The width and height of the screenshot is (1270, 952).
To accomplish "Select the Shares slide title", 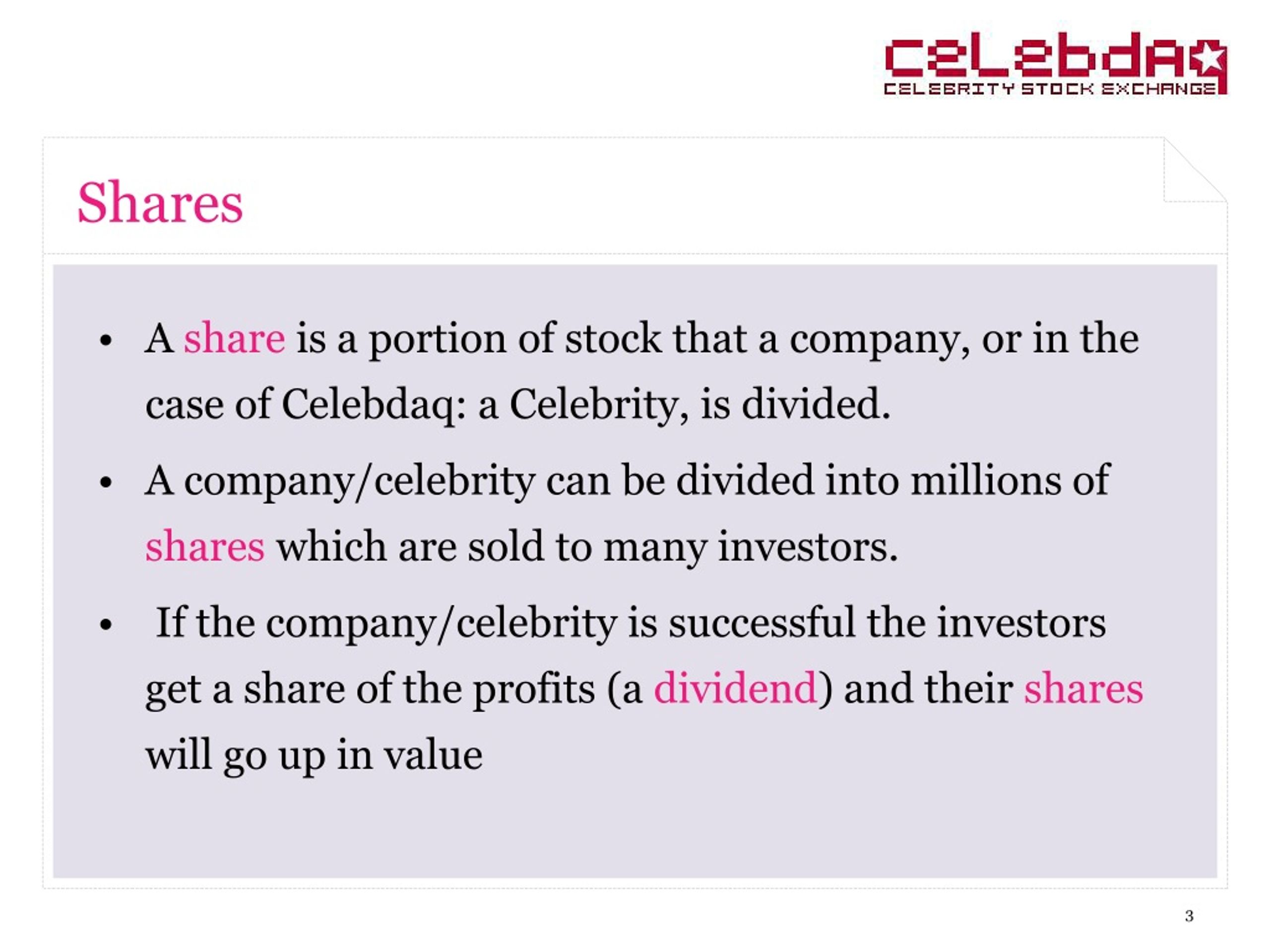I will click(x=160, y=202).
